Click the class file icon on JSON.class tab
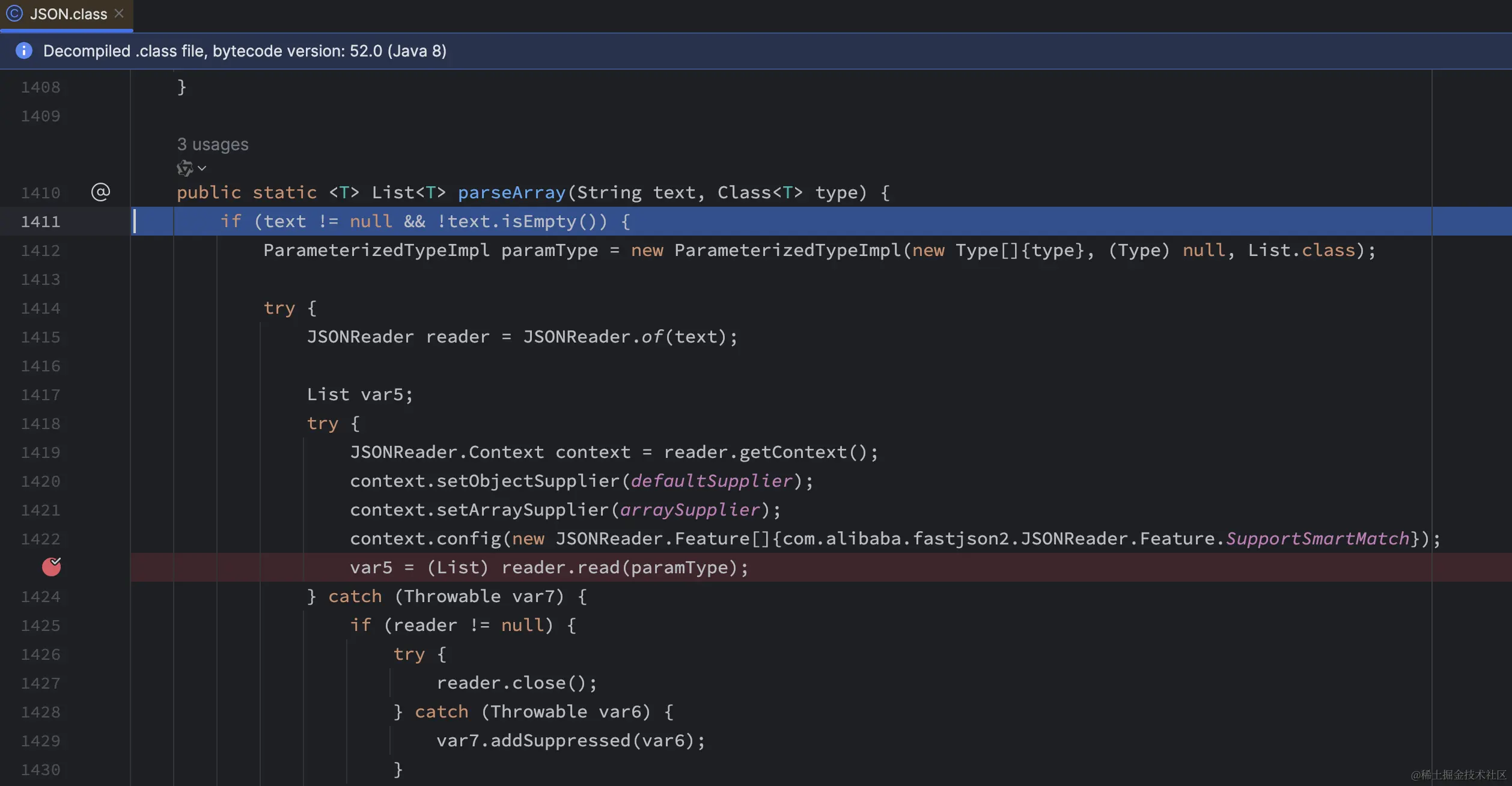Screen dimensions: 1512x786 [x=14, y=13]
